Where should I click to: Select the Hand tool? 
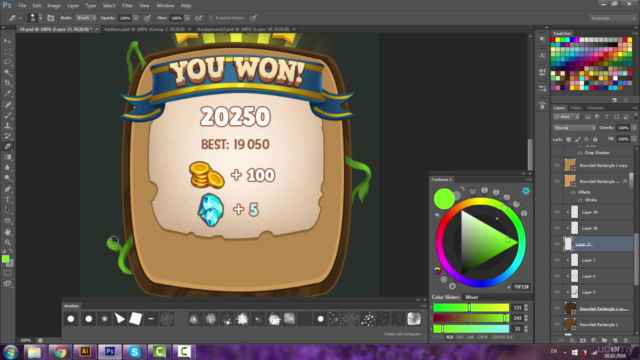tap(8, 232)
